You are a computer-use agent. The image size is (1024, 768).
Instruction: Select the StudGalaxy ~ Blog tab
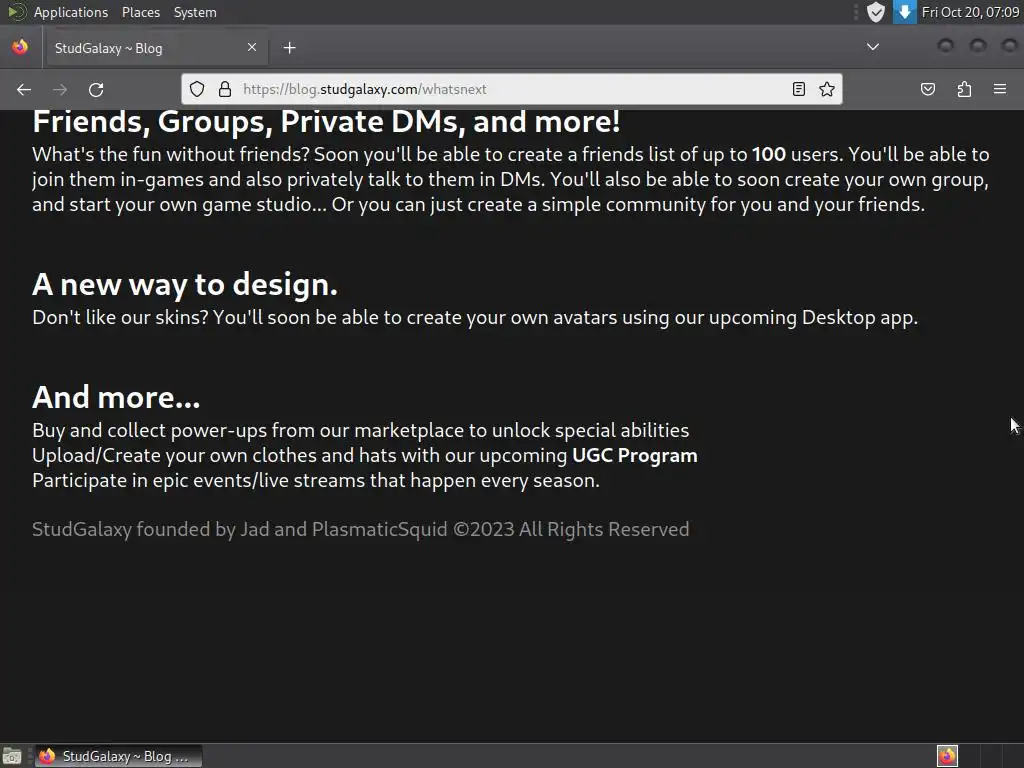click(155, 48)
